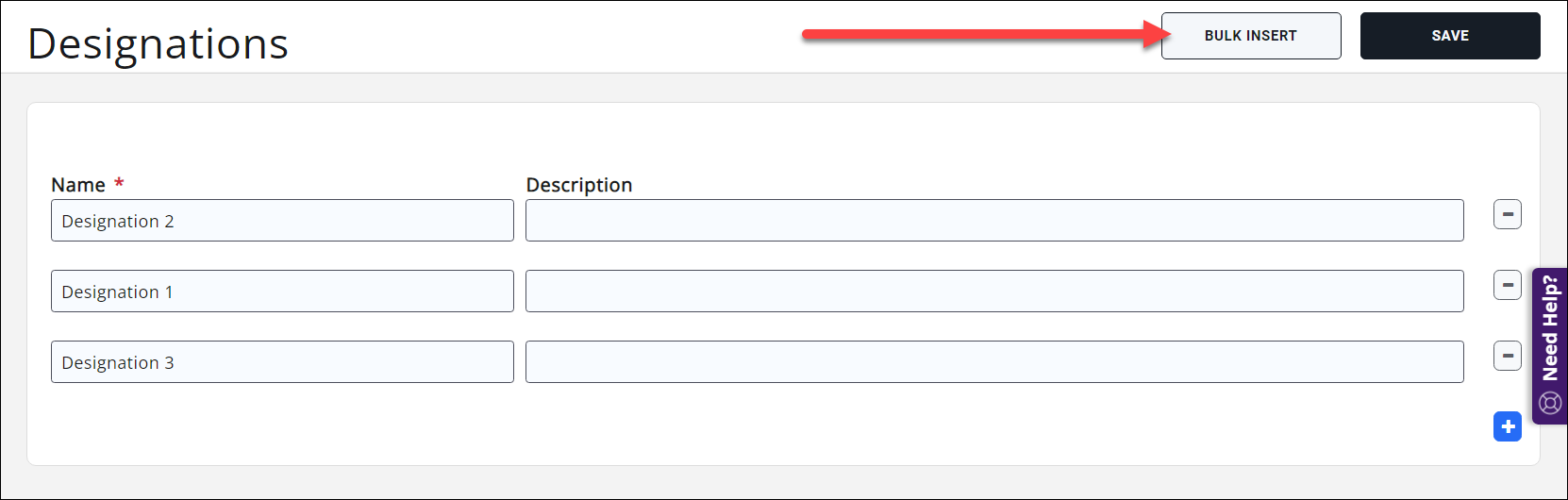
Task: Click the description input beside Designation 3
Action: (993, 362)
